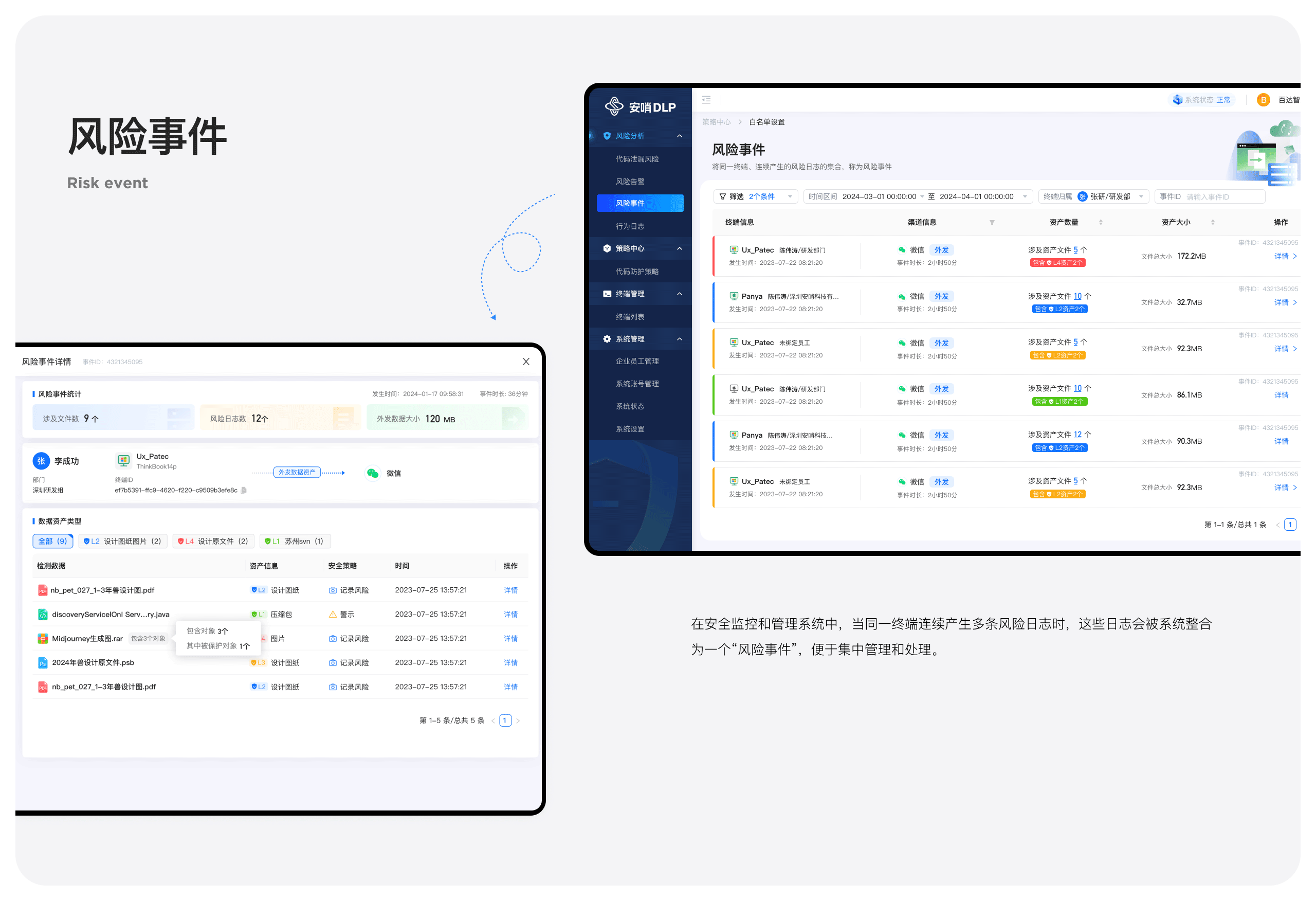Open 系统状态 in sidebar
1316x901 pixels.
[x=630, y=406]
